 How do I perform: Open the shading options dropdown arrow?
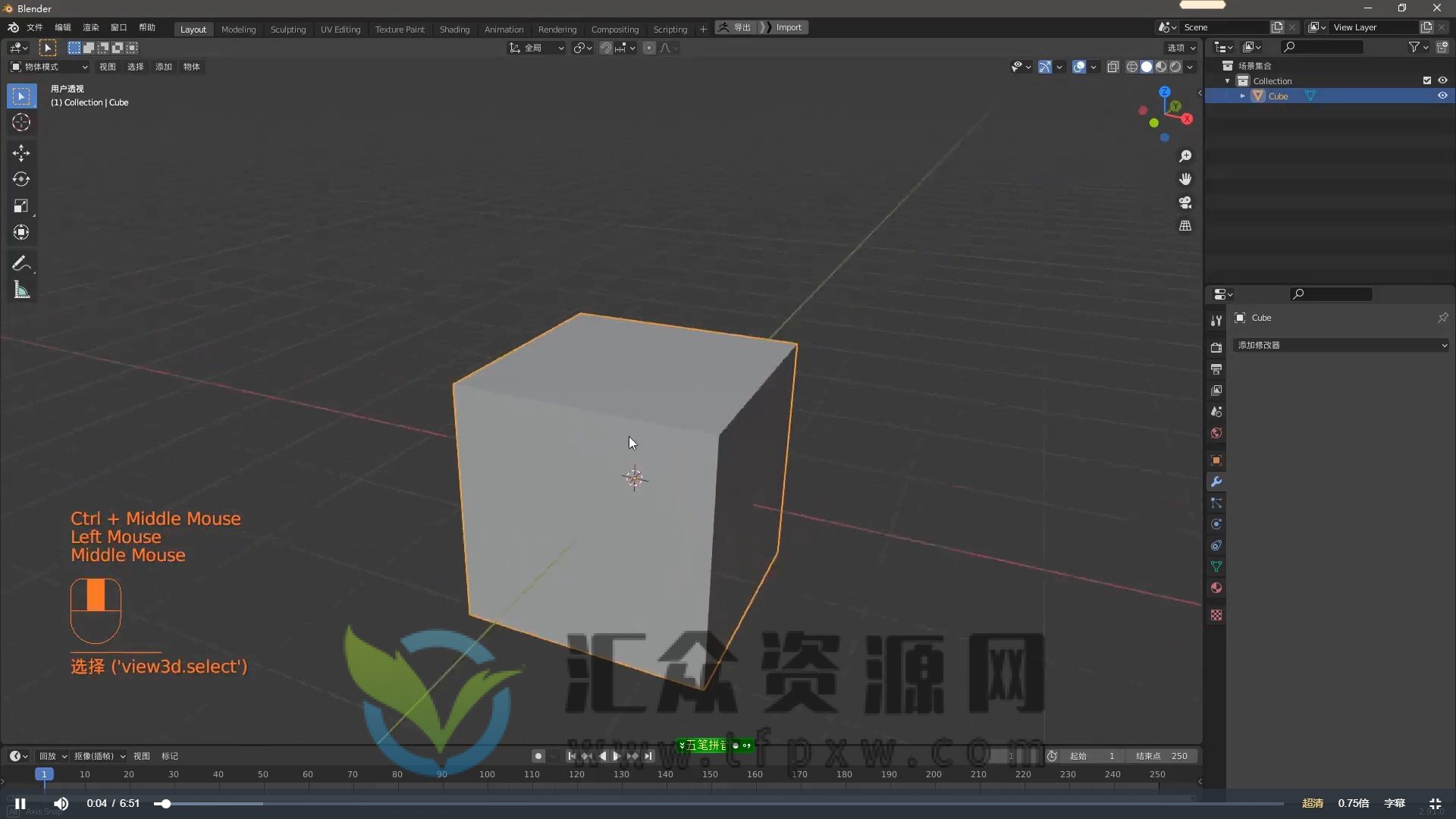pos(1191,67)
